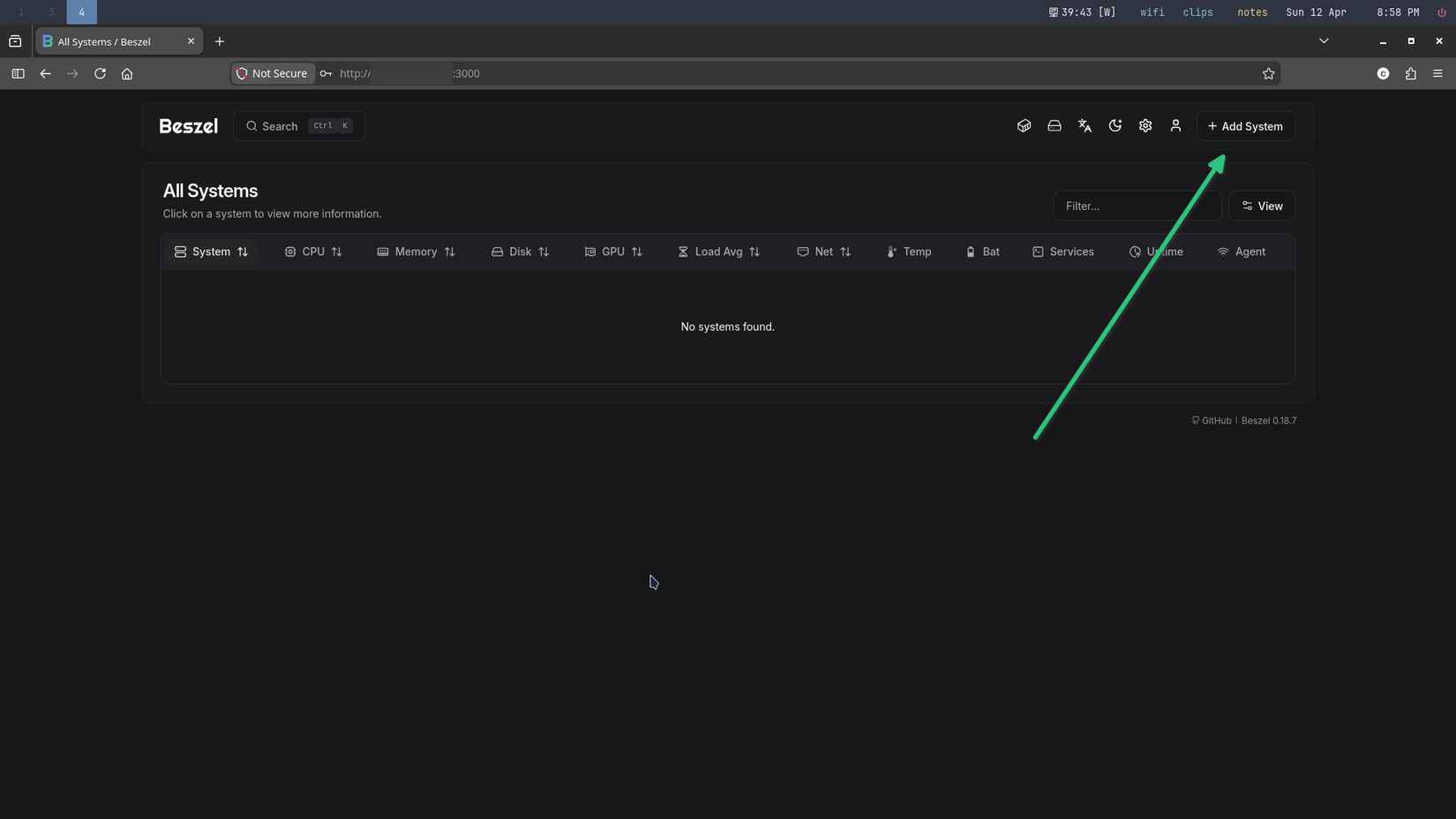1456x819 pixels.
Task: Open the browser extensions puzzle icon
Action: tap(1410, 74)
